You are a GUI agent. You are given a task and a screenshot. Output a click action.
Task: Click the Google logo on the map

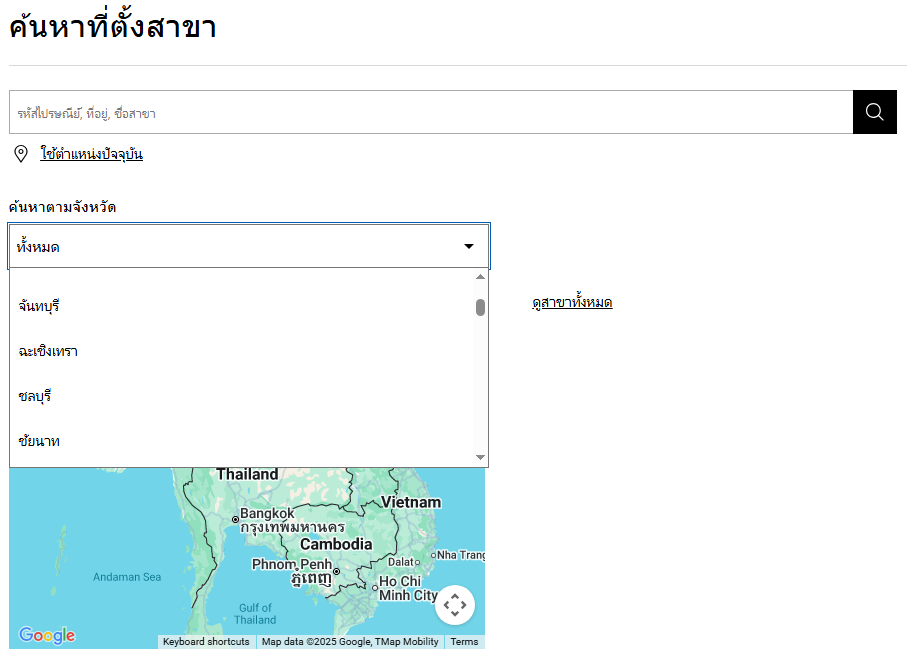coord(47,635)
